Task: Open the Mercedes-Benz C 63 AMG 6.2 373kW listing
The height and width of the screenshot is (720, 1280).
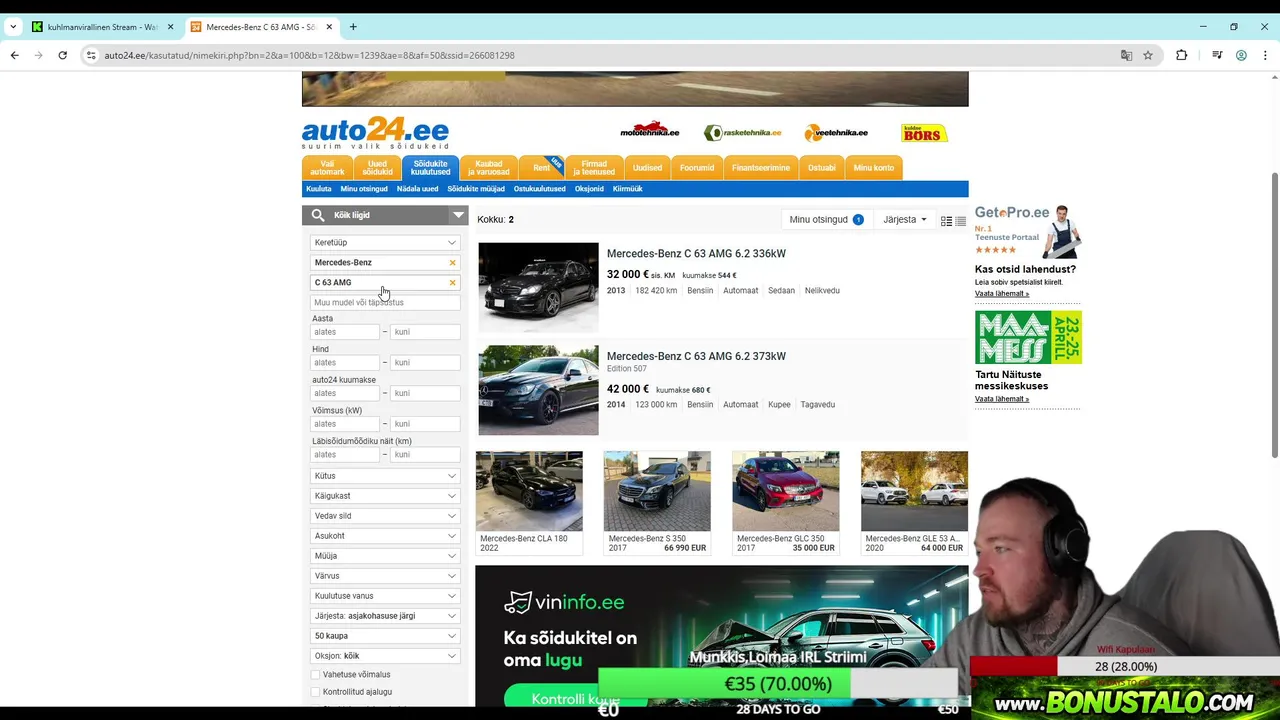Action: tap(696, 356)
